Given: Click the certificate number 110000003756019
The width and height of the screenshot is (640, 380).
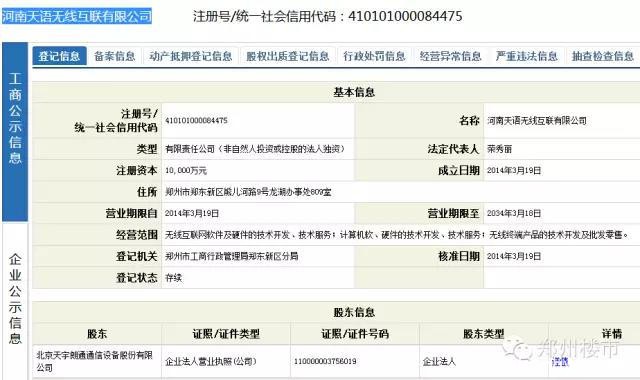Looking at the screenshot, I should (x=325, y=361).
